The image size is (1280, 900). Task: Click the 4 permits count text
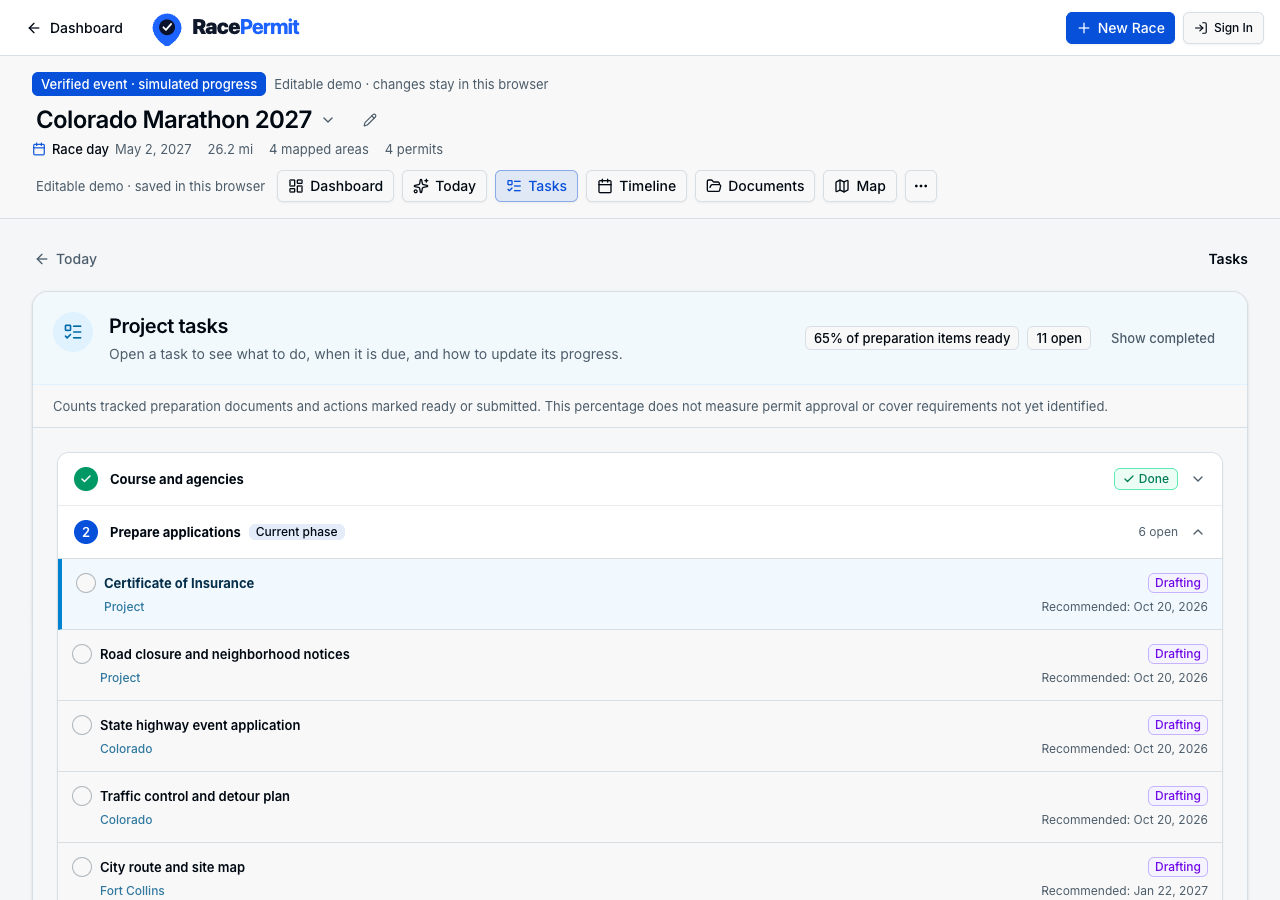coord(414,149)
